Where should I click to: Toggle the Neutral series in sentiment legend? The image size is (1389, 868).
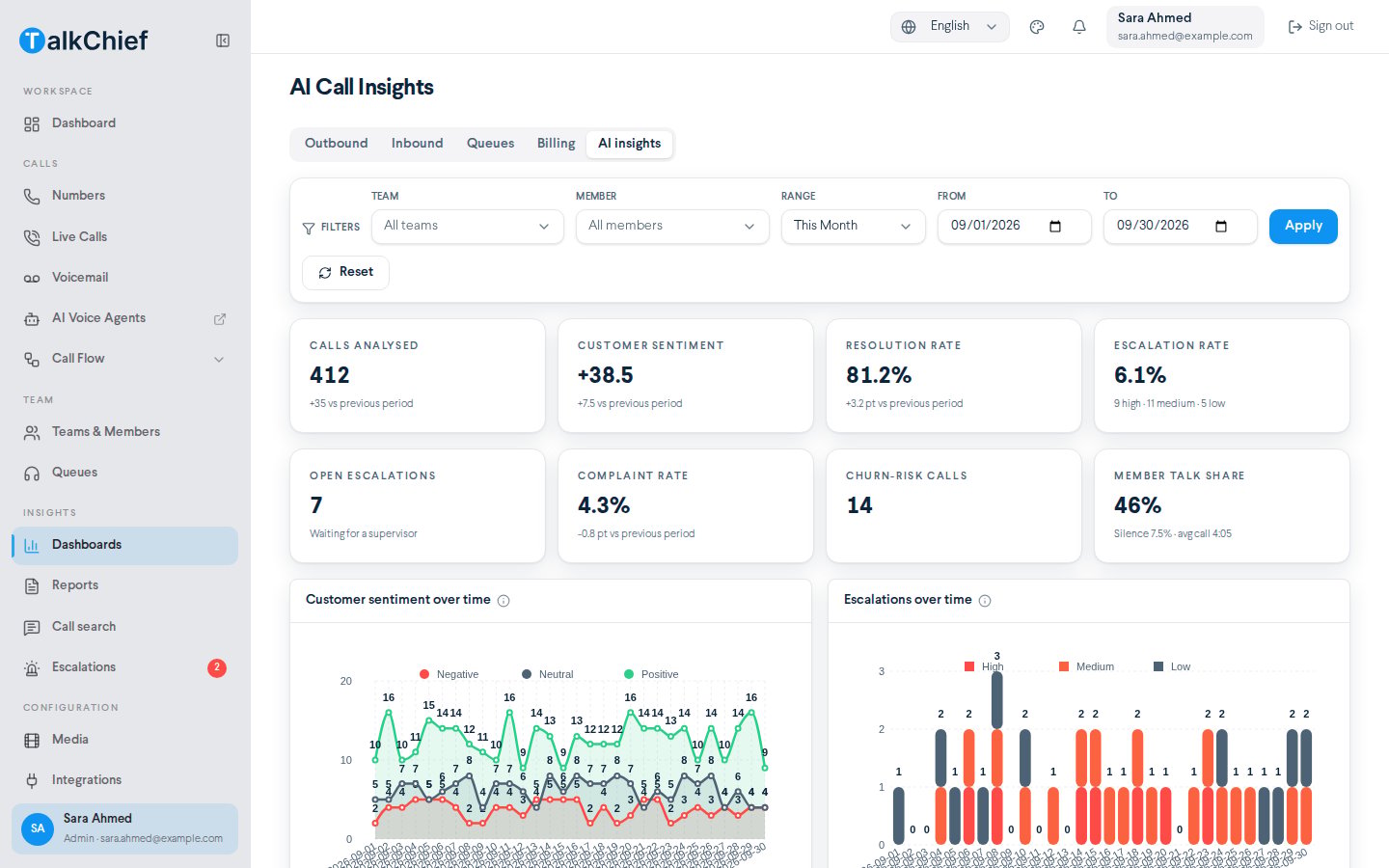[x=548, y=674]
